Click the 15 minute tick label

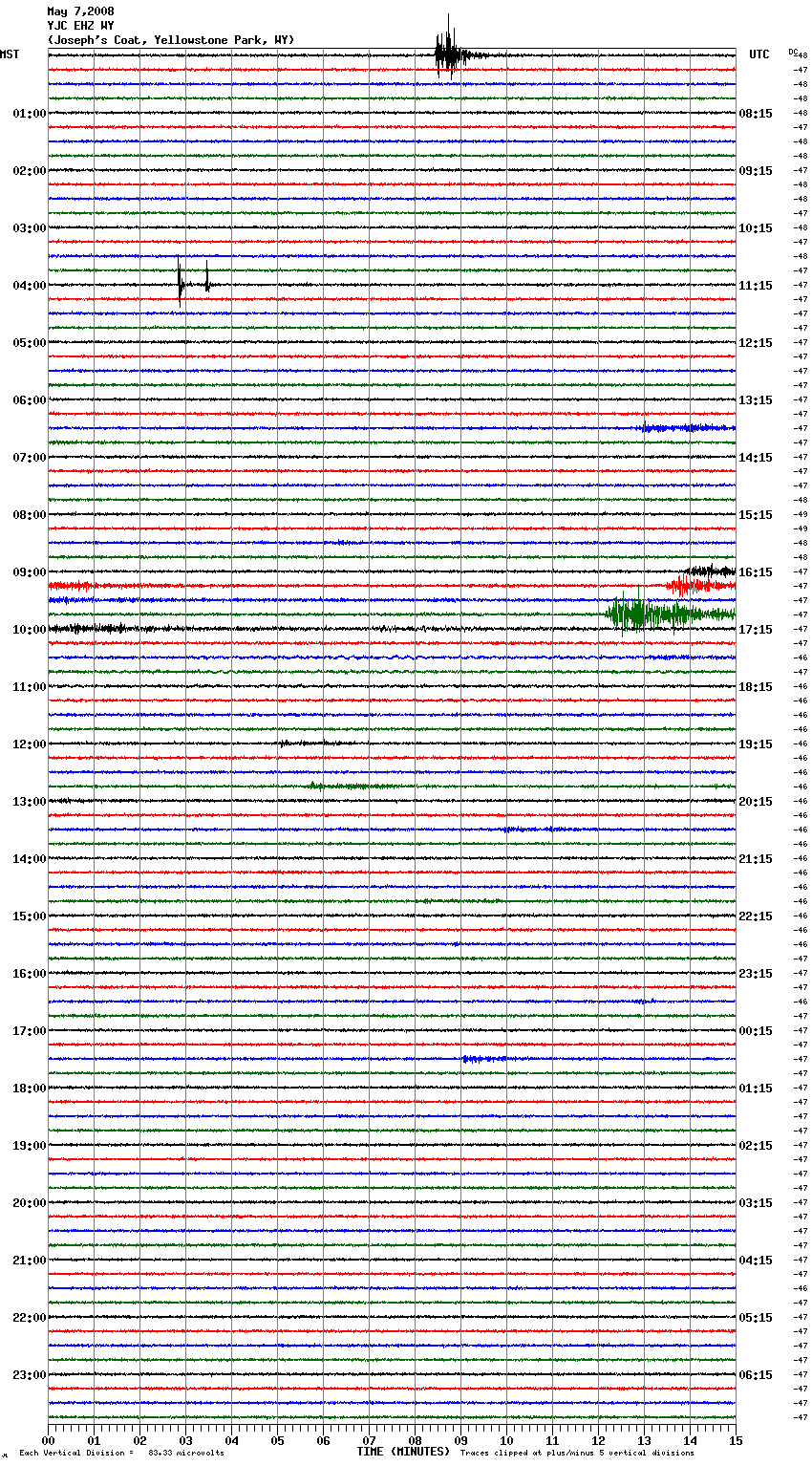[736, 1440]
